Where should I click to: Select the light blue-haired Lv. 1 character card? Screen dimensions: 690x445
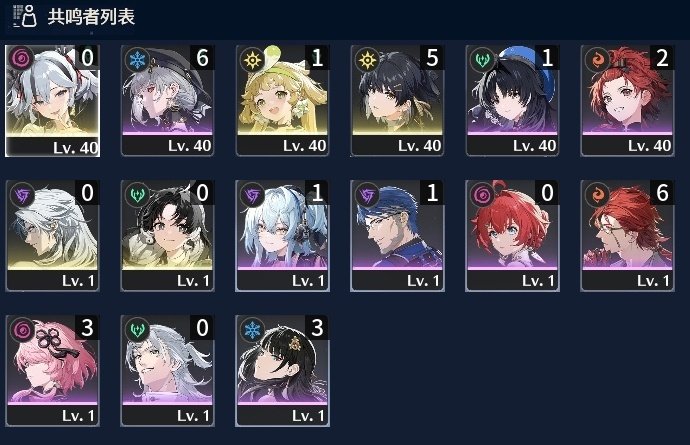(x=283, y=236)
